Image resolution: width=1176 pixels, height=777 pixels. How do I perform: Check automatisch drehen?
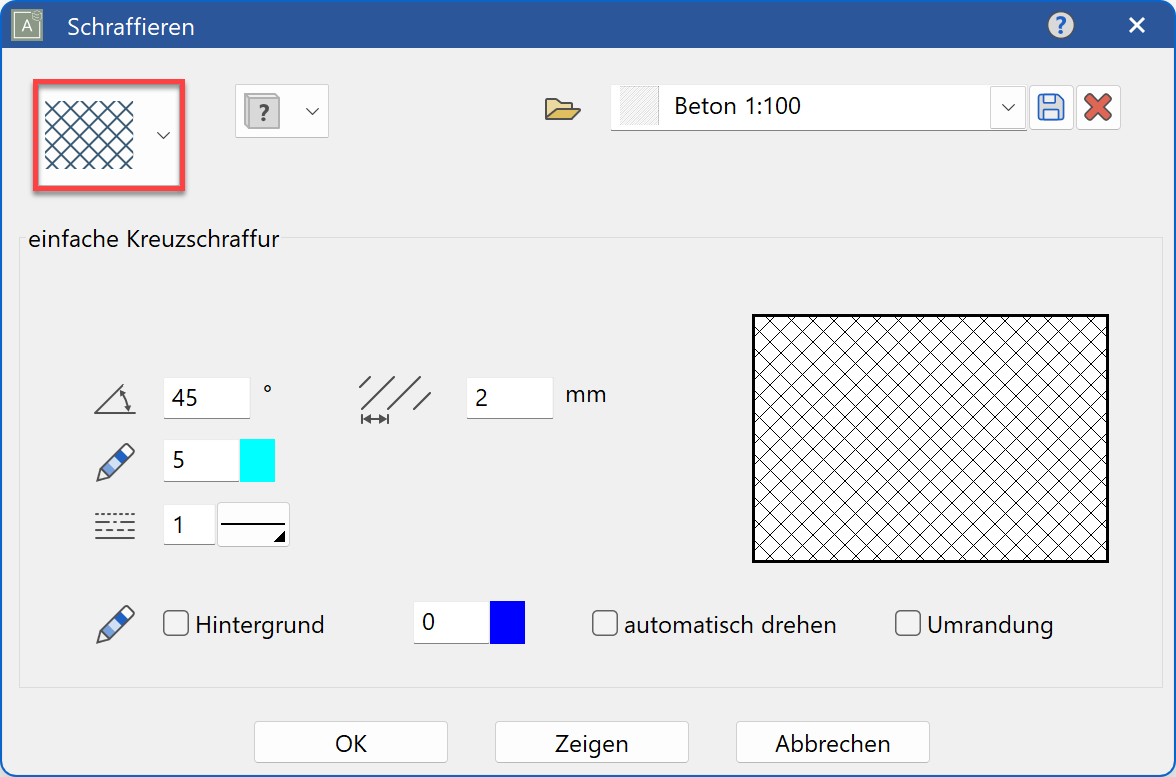pyautogui.click(x=605, y=623)
